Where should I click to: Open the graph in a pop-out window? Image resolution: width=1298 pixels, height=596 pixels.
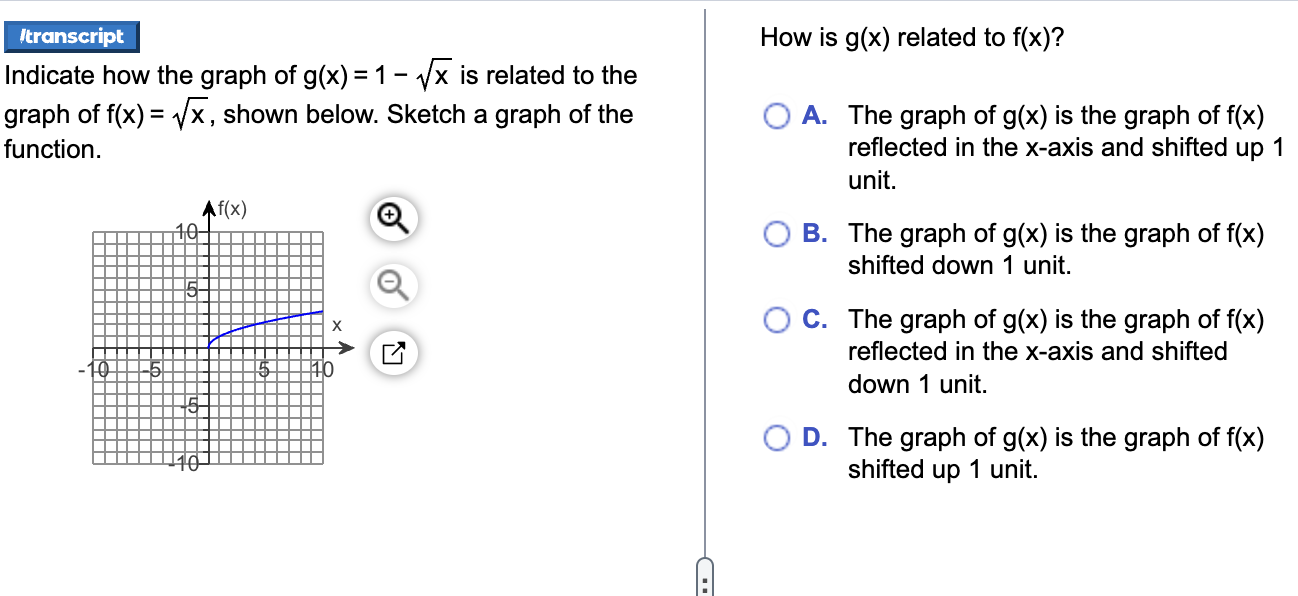click(x=393, y=352)
